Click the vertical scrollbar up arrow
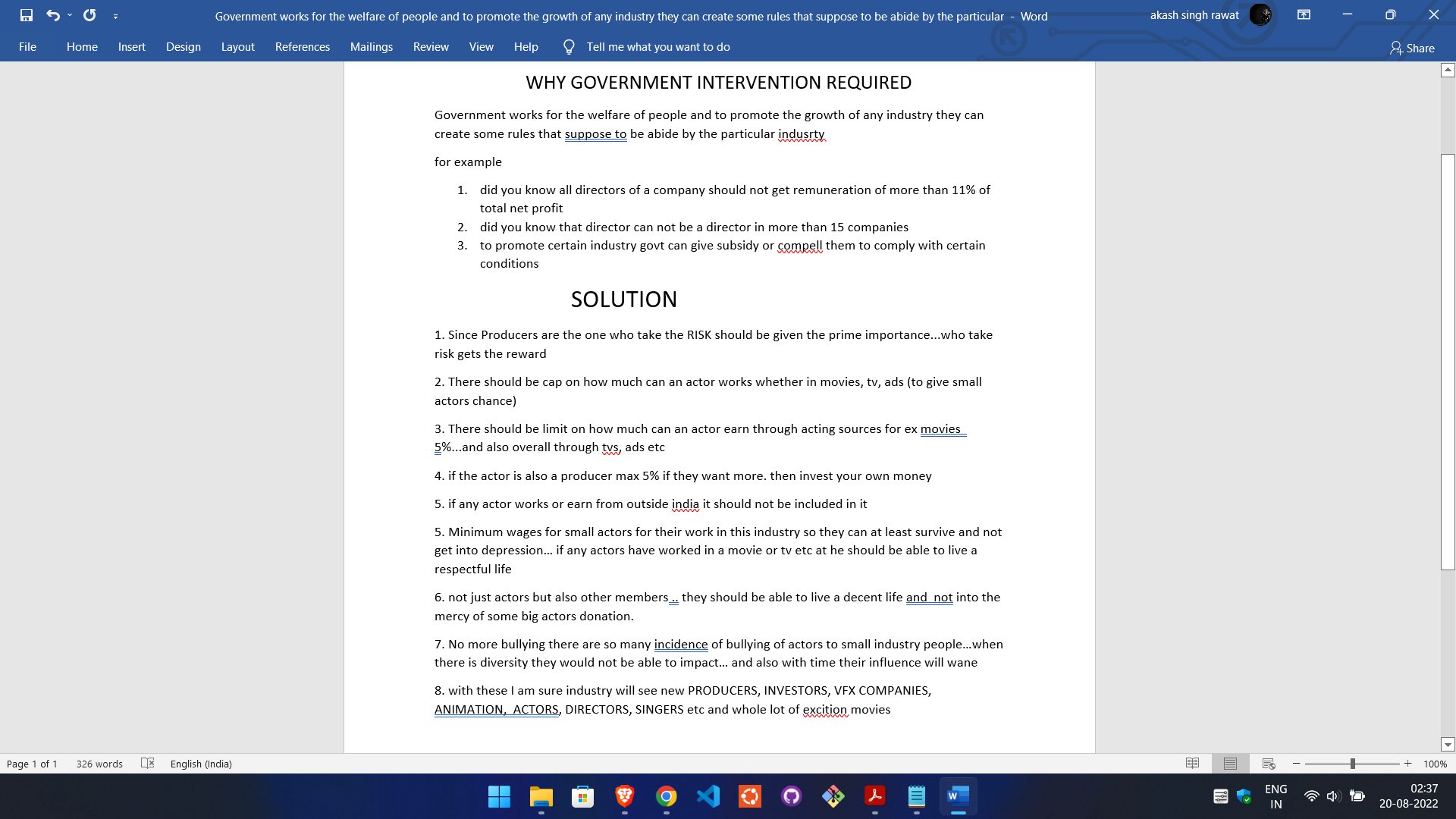Viewport: 1456px width, 819px height. tap(1448, 70)
